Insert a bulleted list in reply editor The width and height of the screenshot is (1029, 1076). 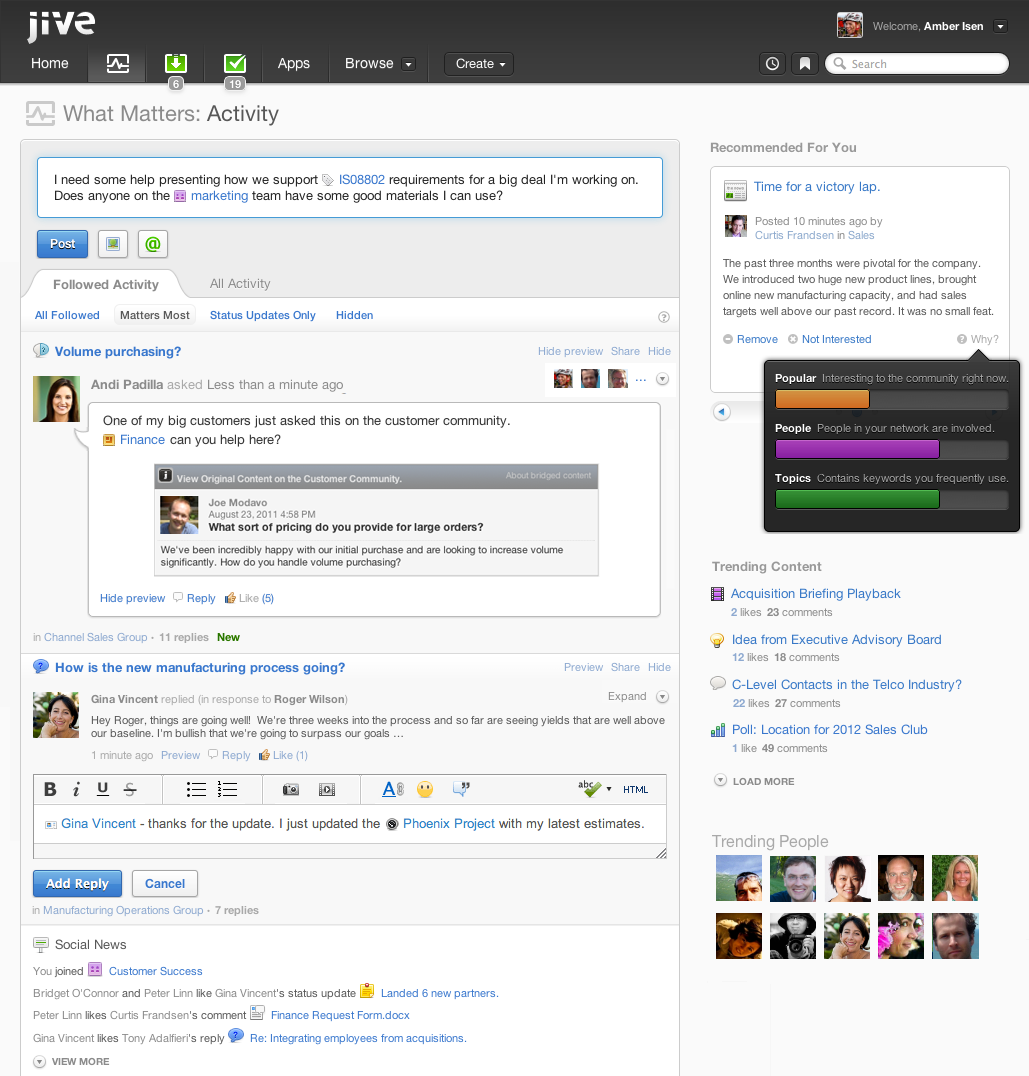(196, 789)
